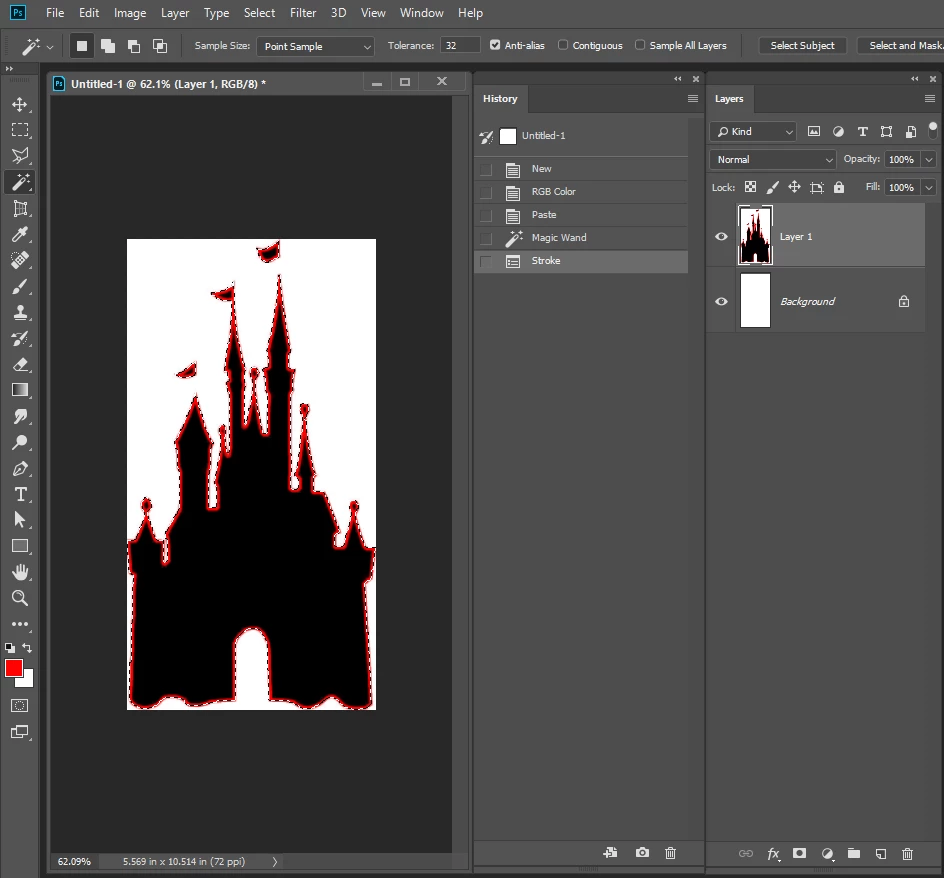Select the Magic Wand history state
Image resolution: width=944 pixels, height=878 pixels.
click(x=558, y=238)
